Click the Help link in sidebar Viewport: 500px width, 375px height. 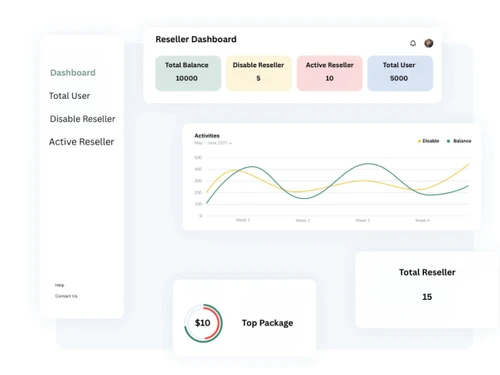click(x=60, y=285)
